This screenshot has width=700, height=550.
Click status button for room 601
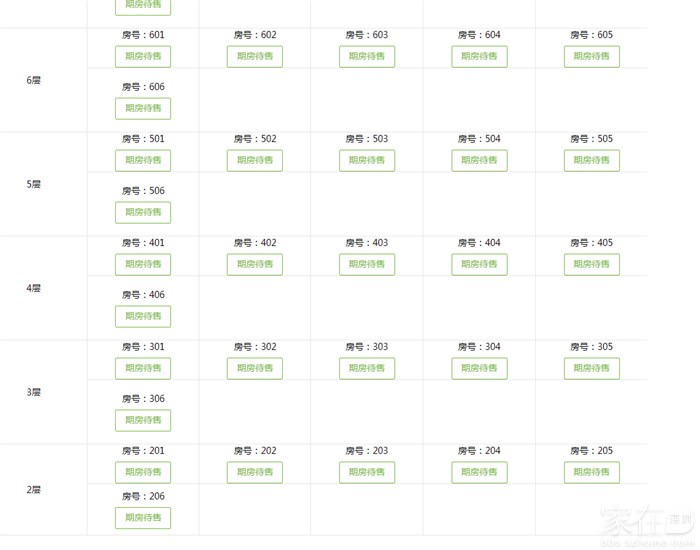click(x=143, y=57)
